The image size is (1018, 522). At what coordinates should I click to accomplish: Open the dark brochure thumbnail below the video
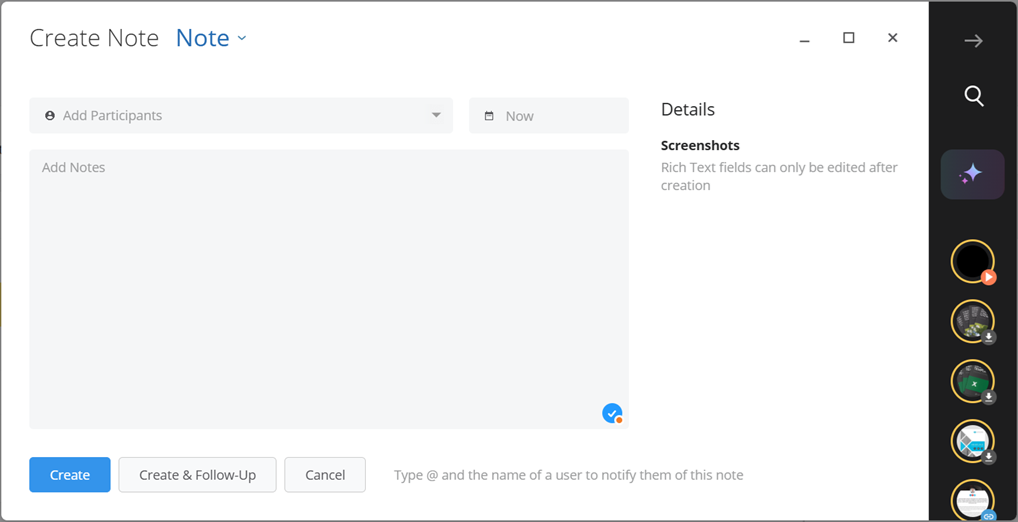pyautogui.click(x=973, y=321)
